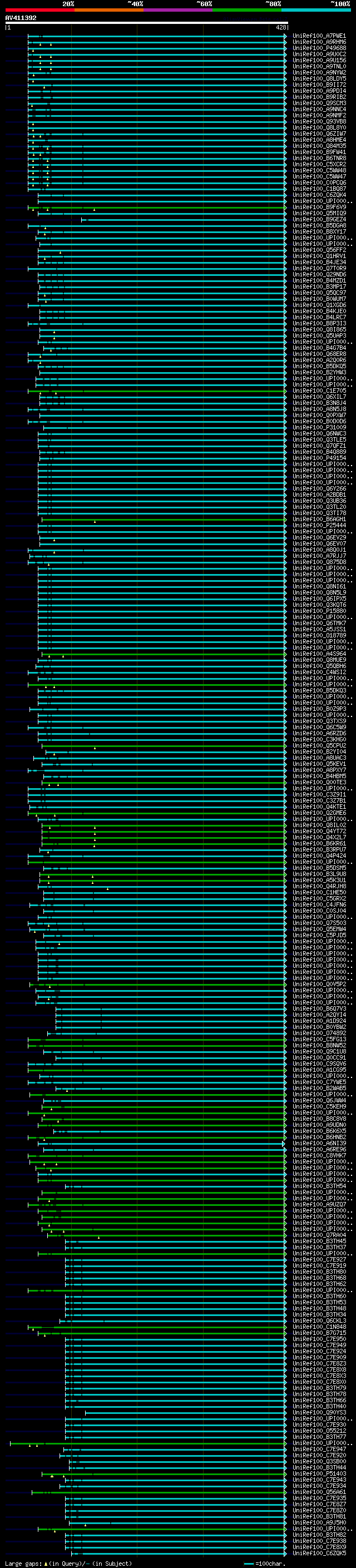Select UniRef100_A9NNC4 subject label
Image resolution: width=356 pixels, height=1568 pixels.
click(319, 110)
